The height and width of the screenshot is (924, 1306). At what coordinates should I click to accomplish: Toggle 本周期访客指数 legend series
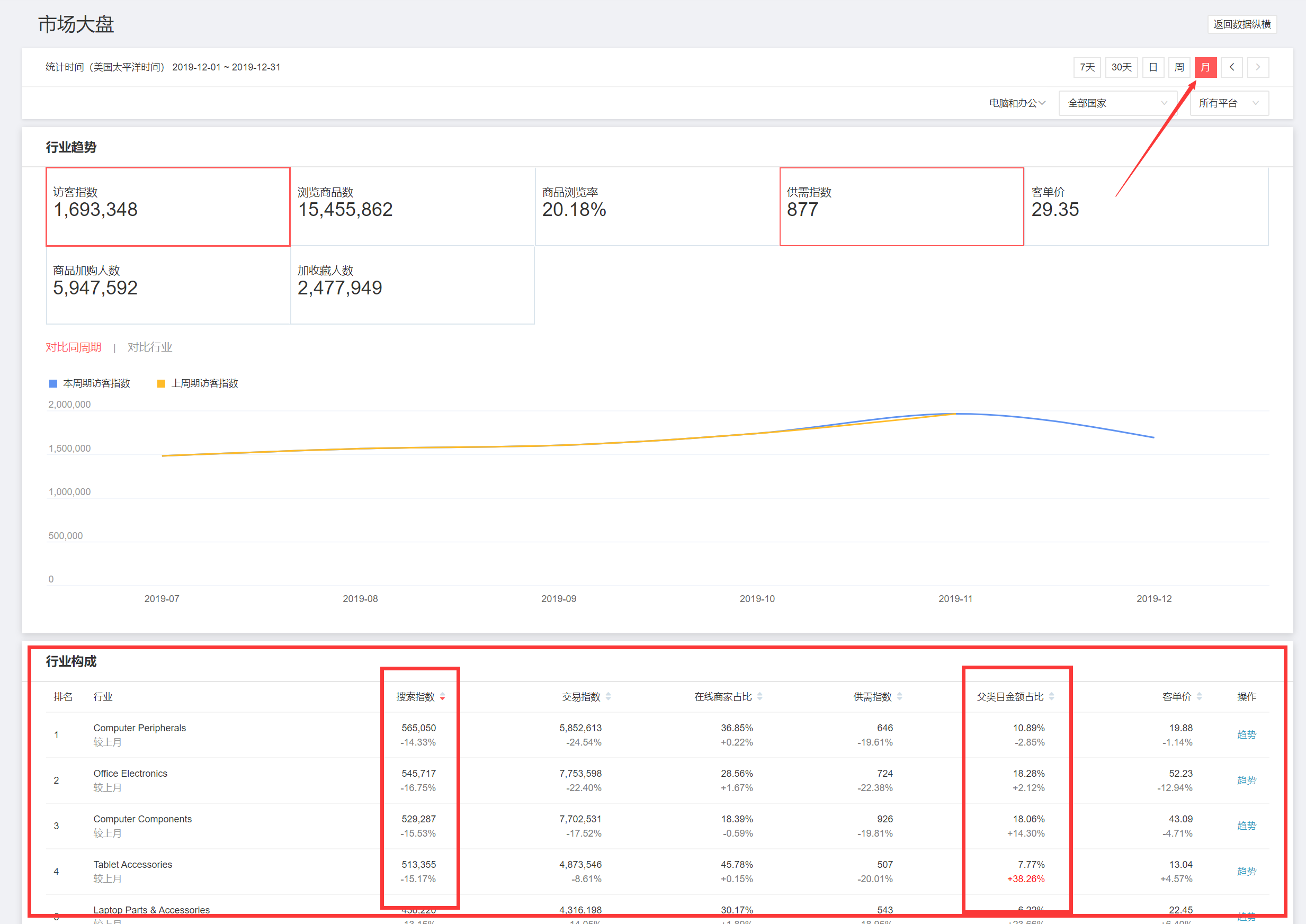click(96, 383)
